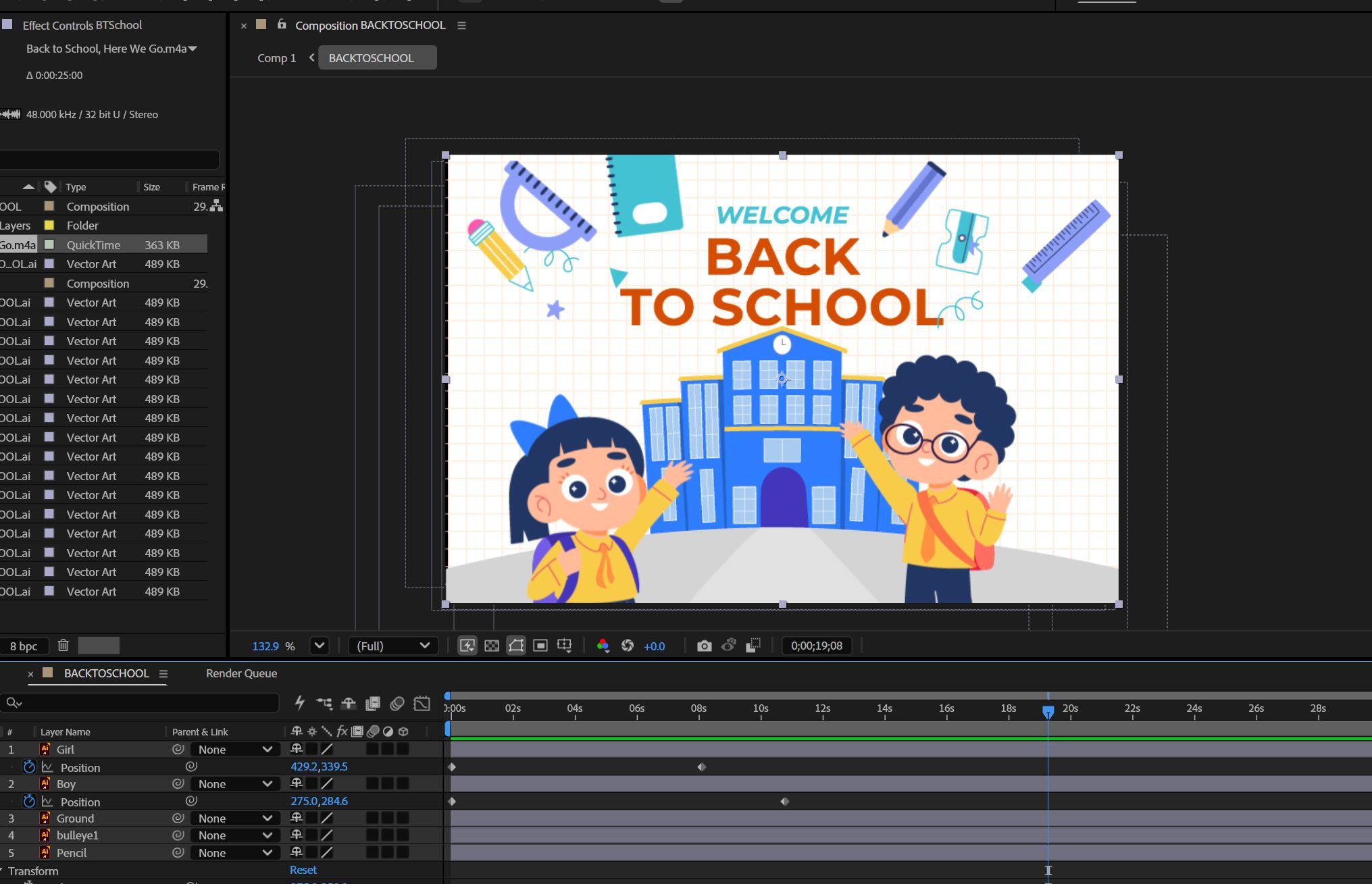This screenshot has width=1372, height=884.
Task: Click the exposure value +0.0
Action: click(654, 646)
